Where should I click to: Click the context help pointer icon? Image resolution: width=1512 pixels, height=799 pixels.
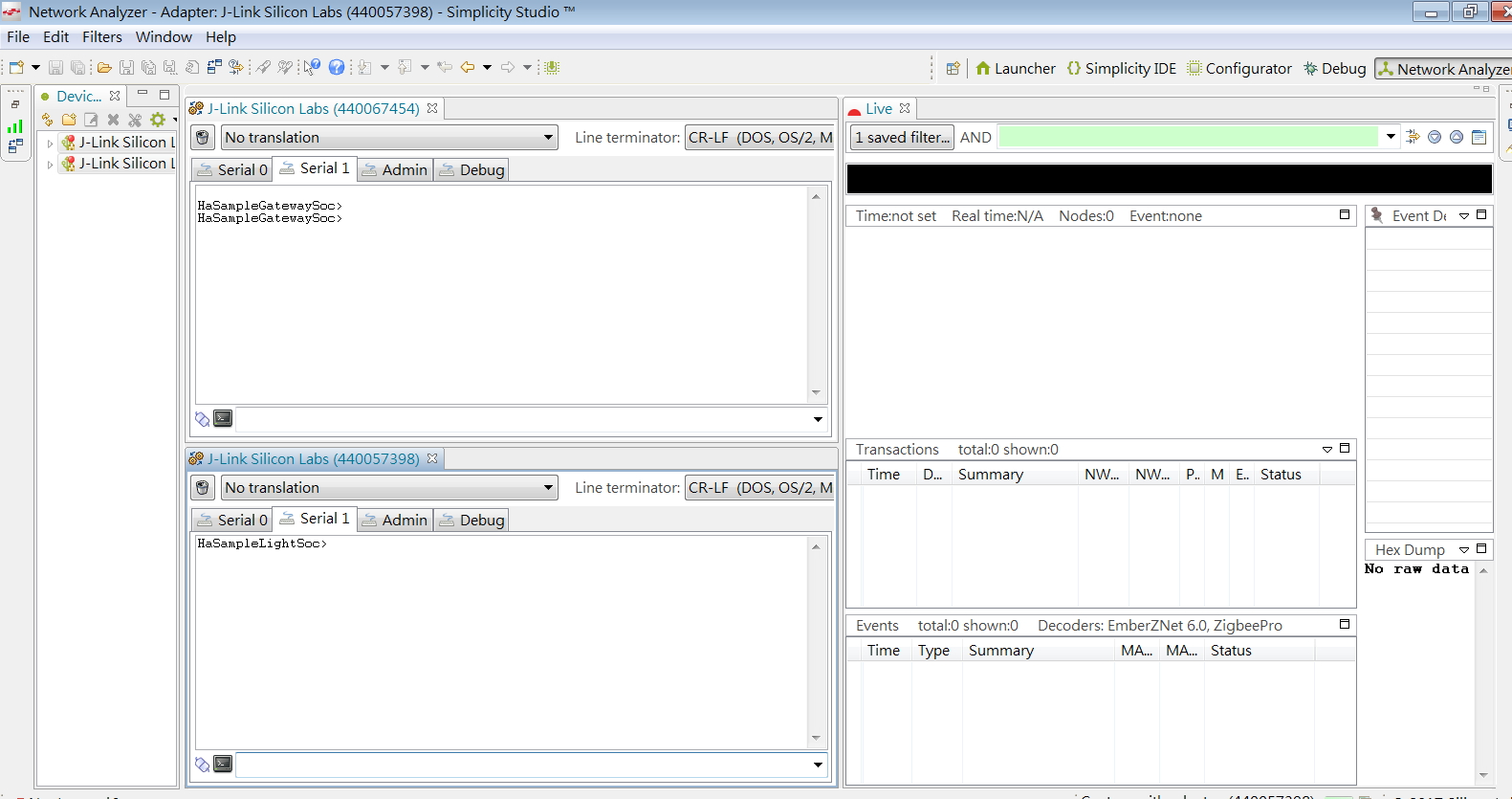point(312,67)
